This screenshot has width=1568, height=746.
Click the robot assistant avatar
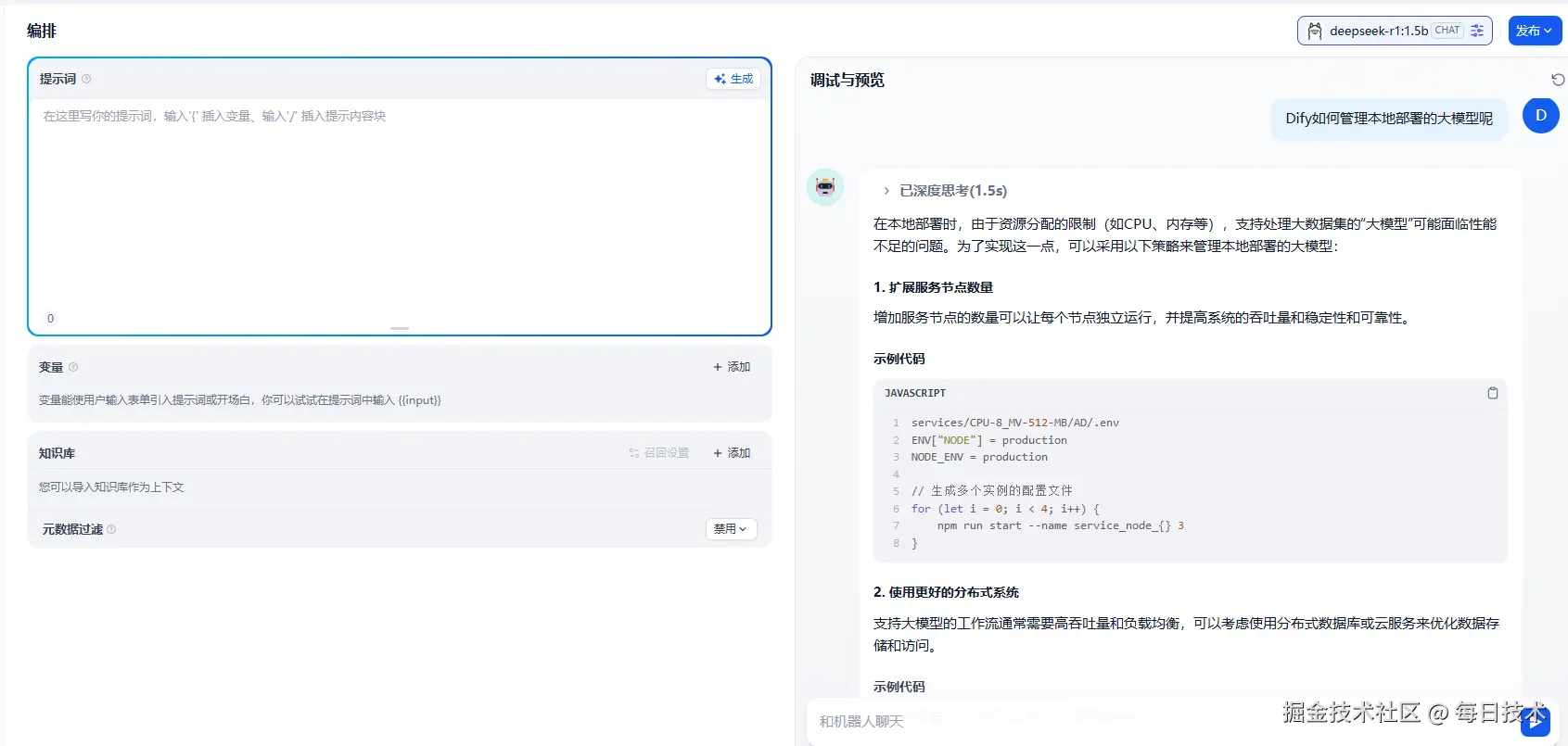point(825,187)
